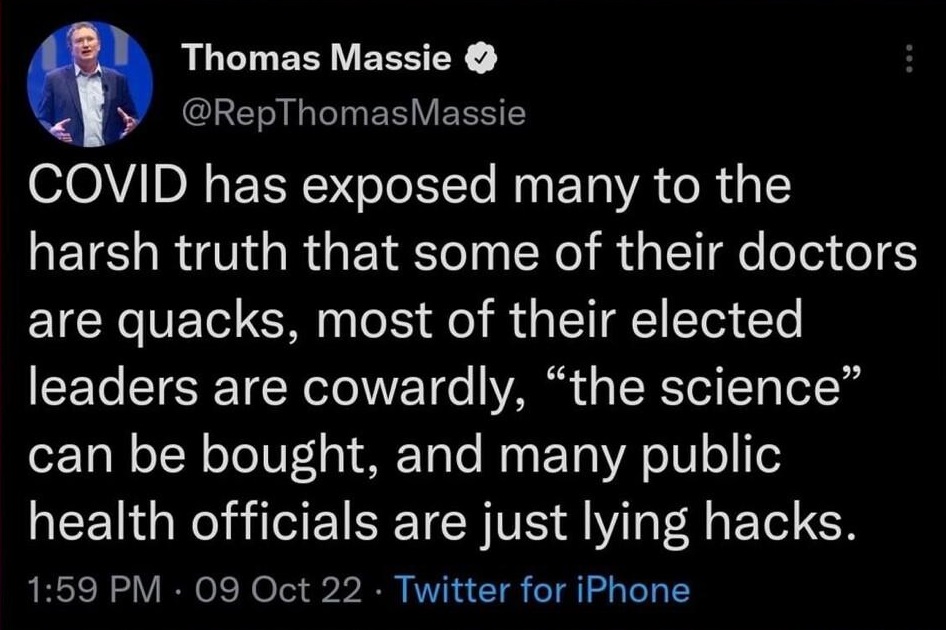Click the Thomas Massie display name
This screenshot has height=630, width=946.
tap(317, 59)
